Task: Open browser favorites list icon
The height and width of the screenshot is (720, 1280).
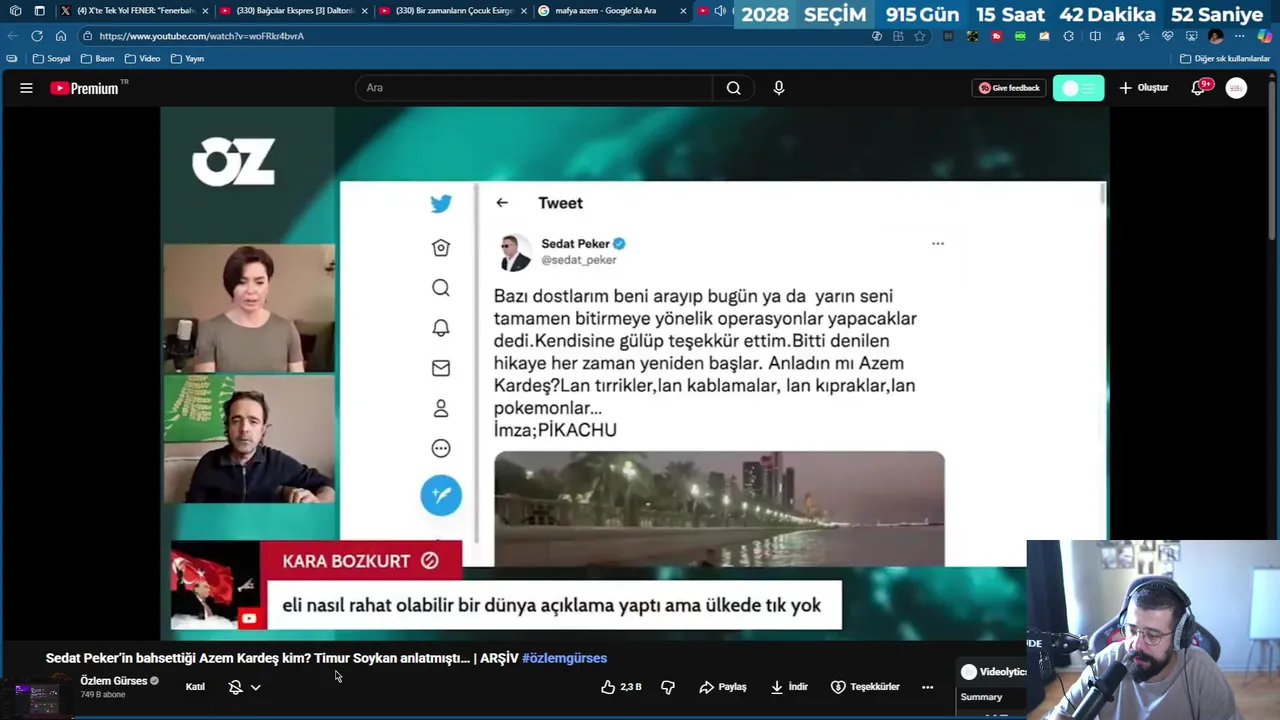Action: (1143, 36)
